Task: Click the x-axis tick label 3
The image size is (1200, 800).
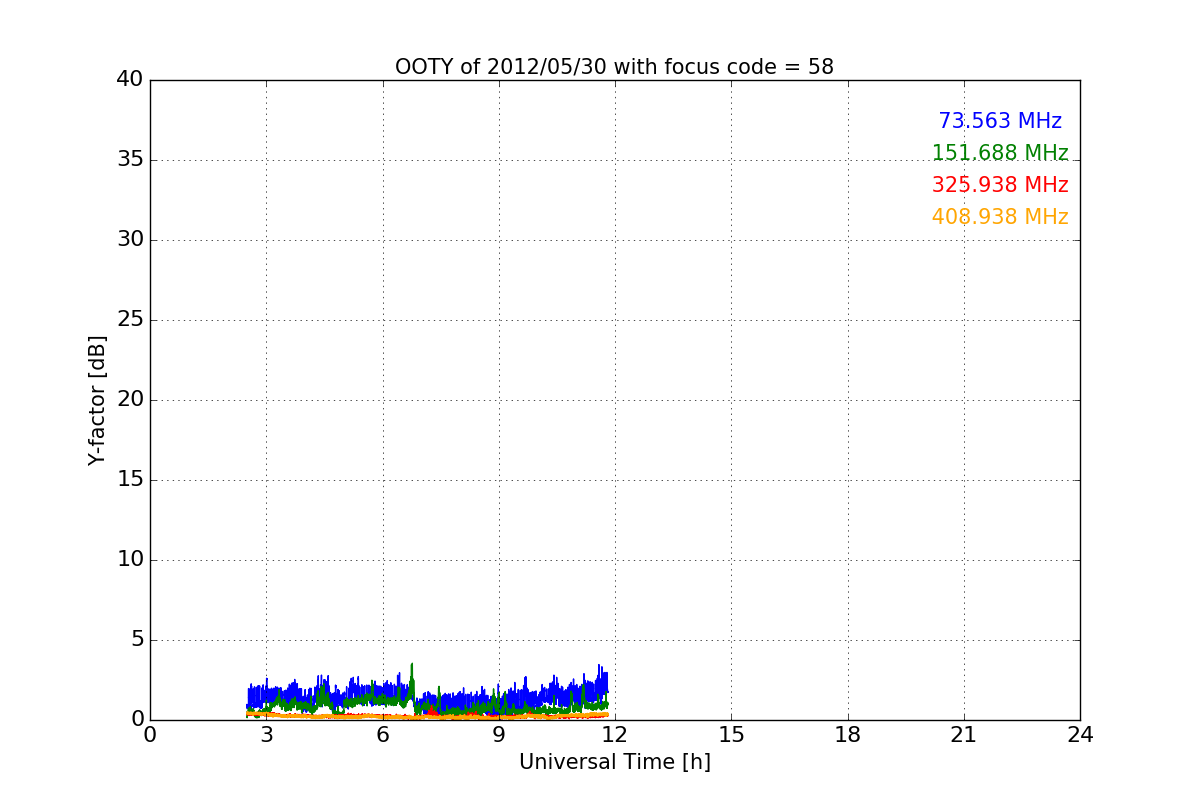Action: 266,734
